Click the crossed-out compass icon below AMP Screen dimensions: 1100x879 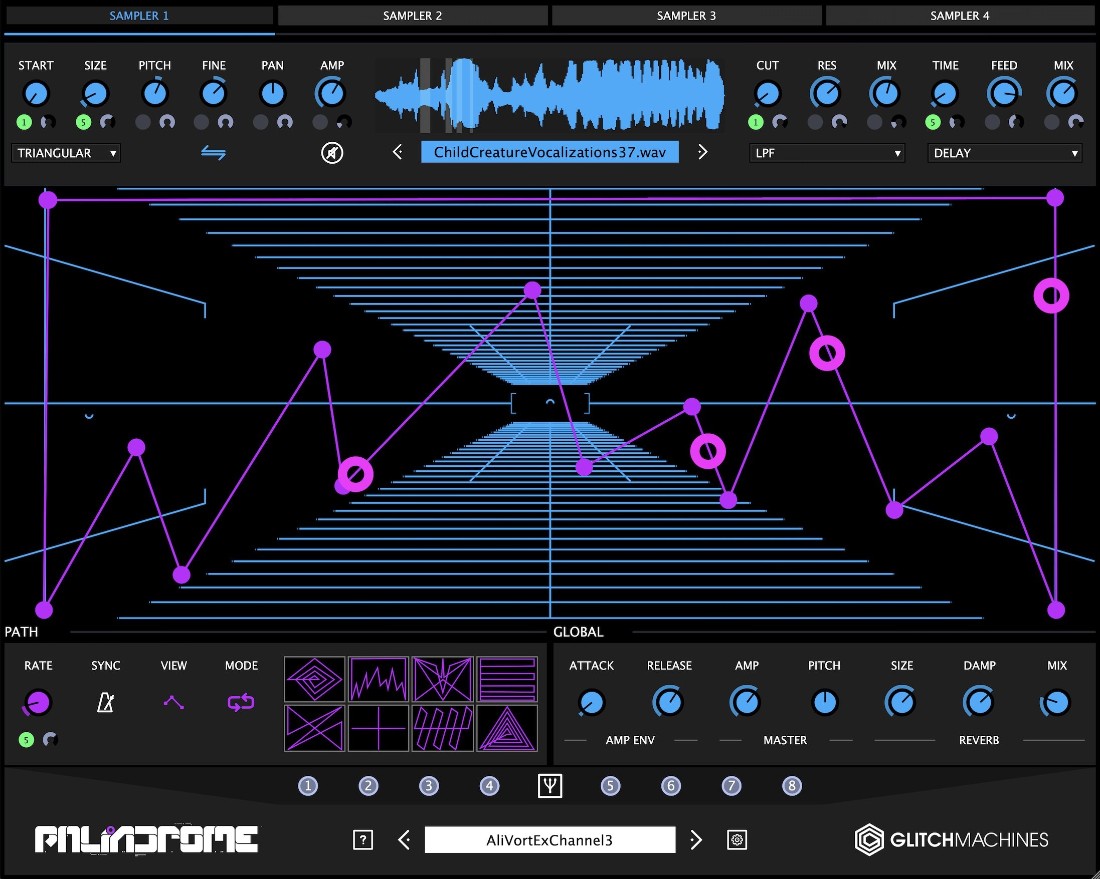pos(331,153)
